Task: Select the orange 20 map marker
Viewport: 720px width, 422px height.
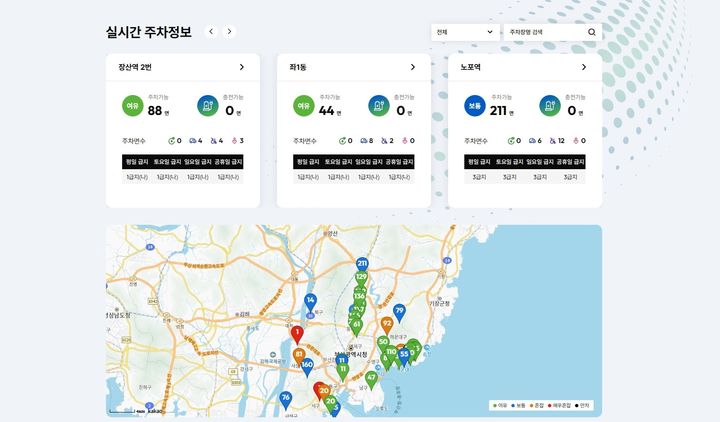Action: (324, 391)
